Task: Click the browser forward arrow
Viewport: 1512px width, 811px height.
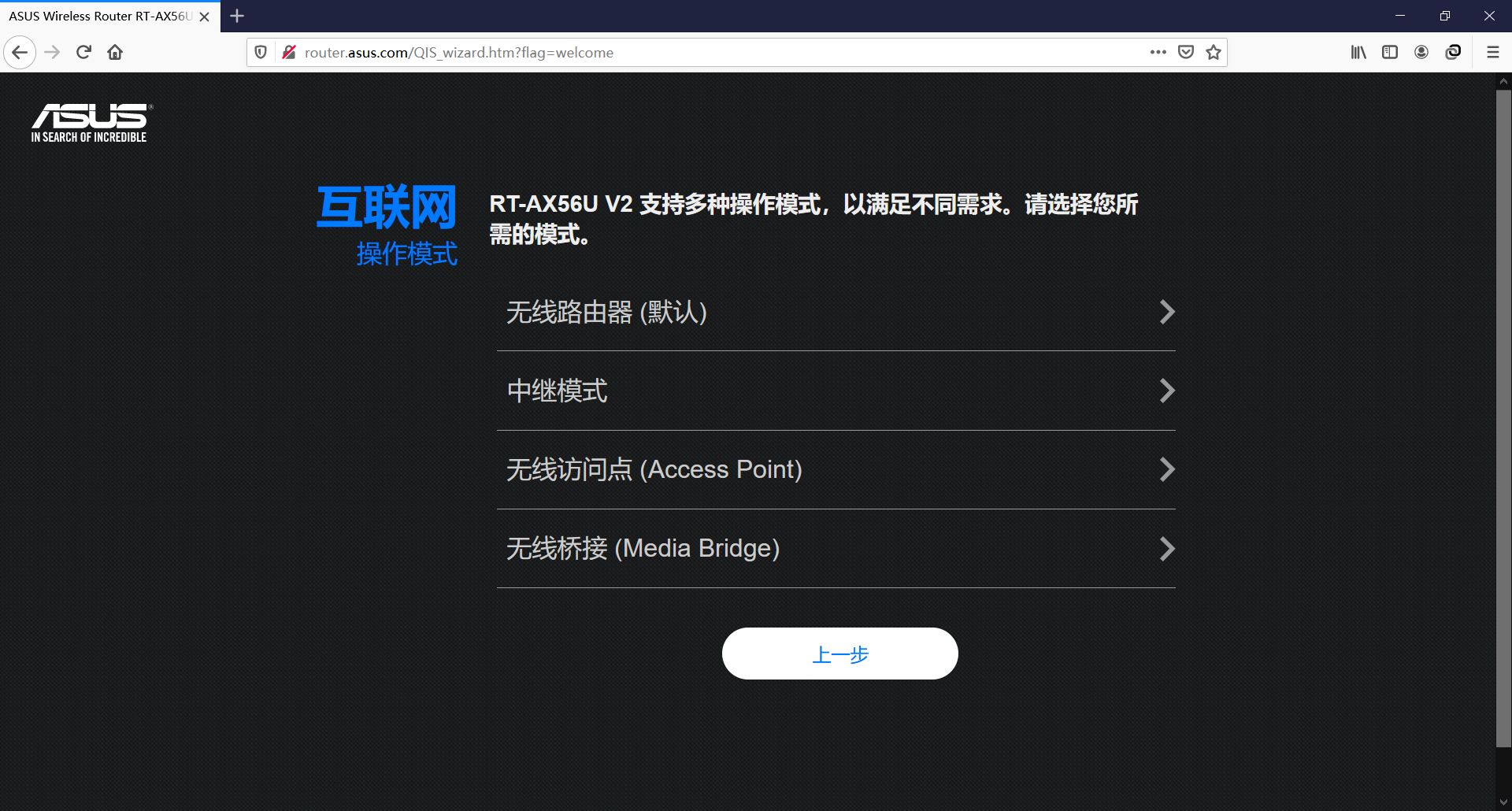Action: (52, 53)
